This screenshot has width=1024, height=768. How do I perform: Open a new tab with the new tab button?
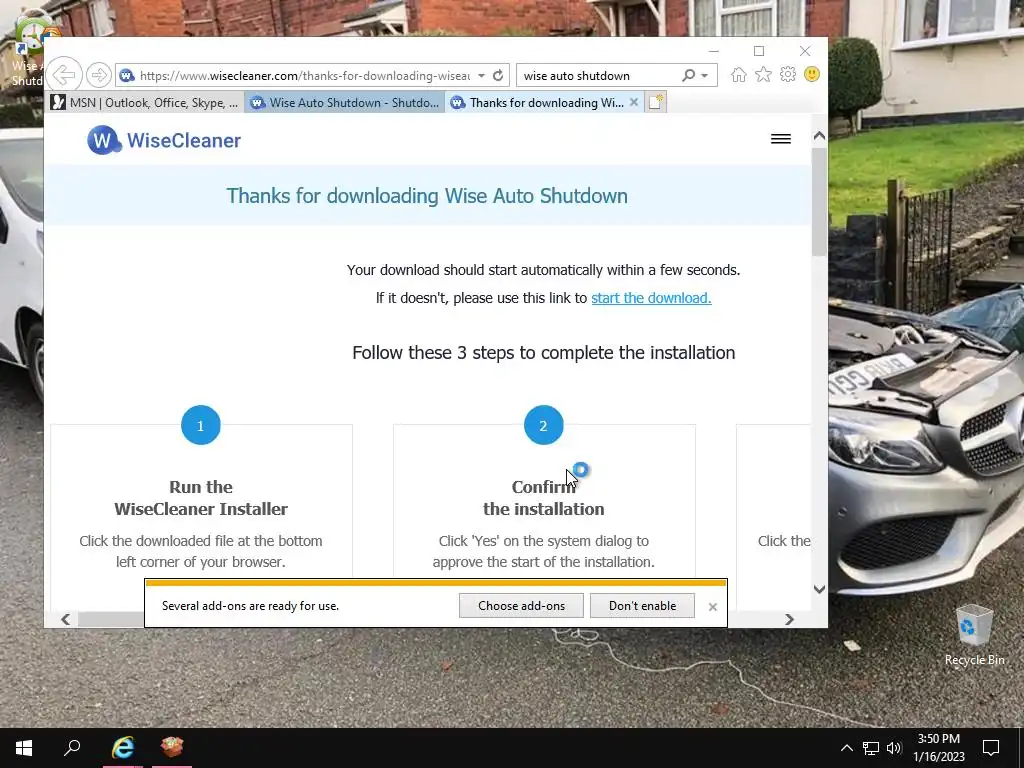(656, 102)
